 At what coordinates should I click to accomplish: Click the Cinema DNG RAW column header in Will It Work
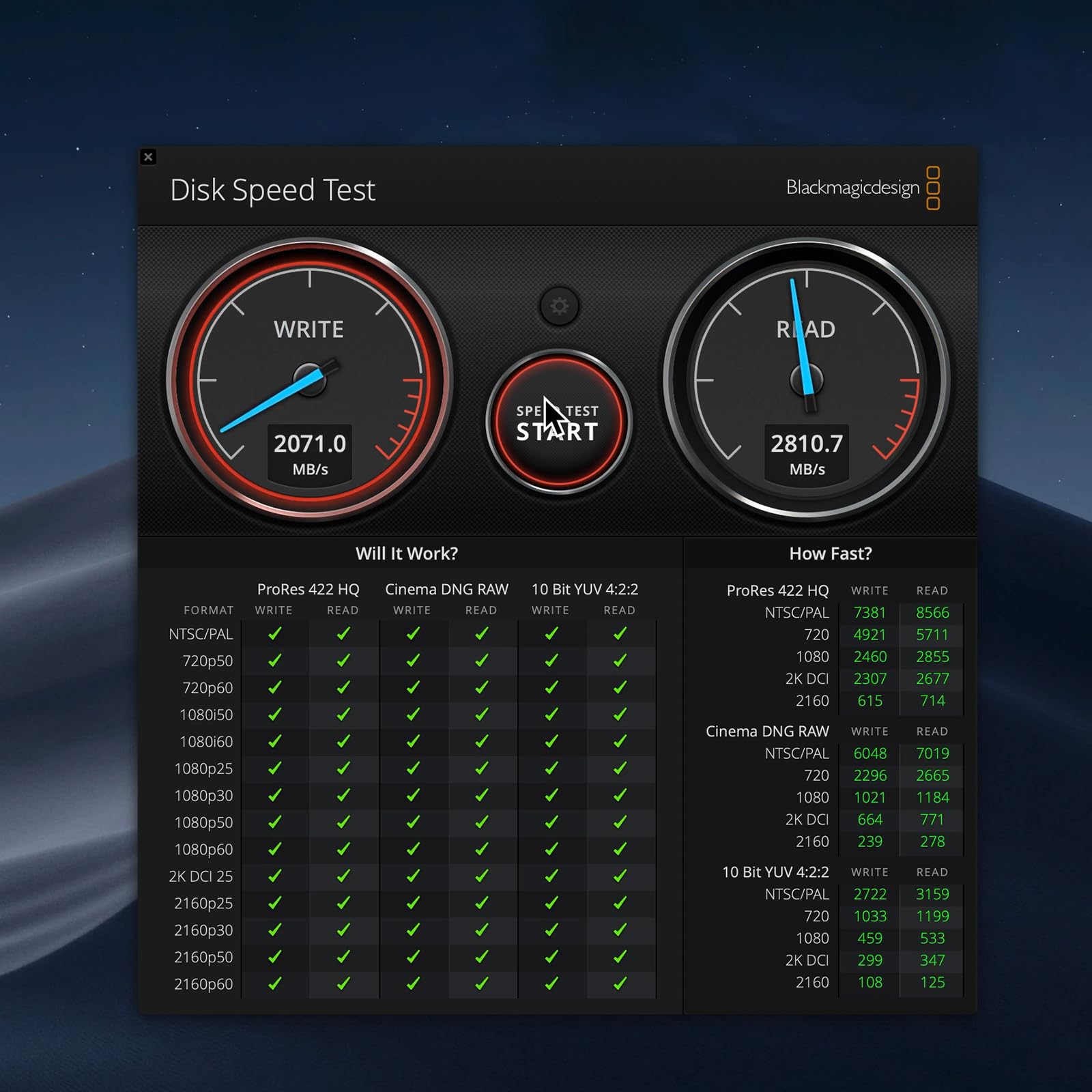tap(446, 589)
